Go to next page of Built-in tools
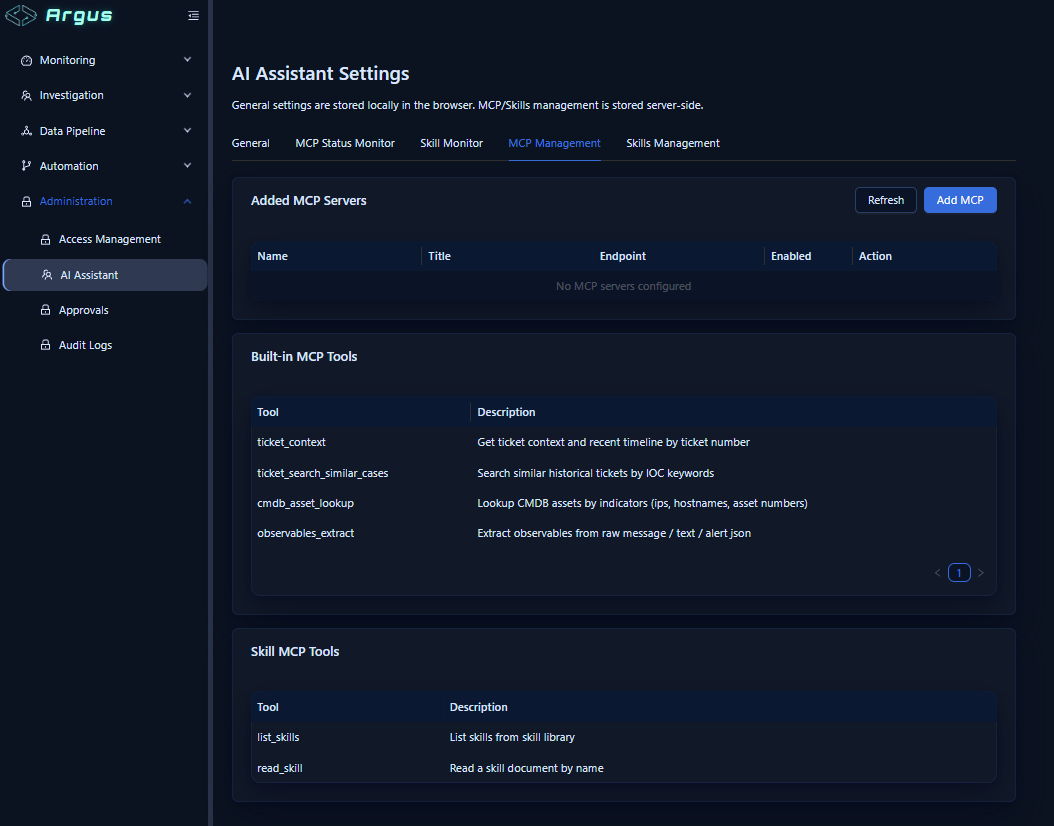Viewport: 1054px width, 826px height. tap(981, 573)
